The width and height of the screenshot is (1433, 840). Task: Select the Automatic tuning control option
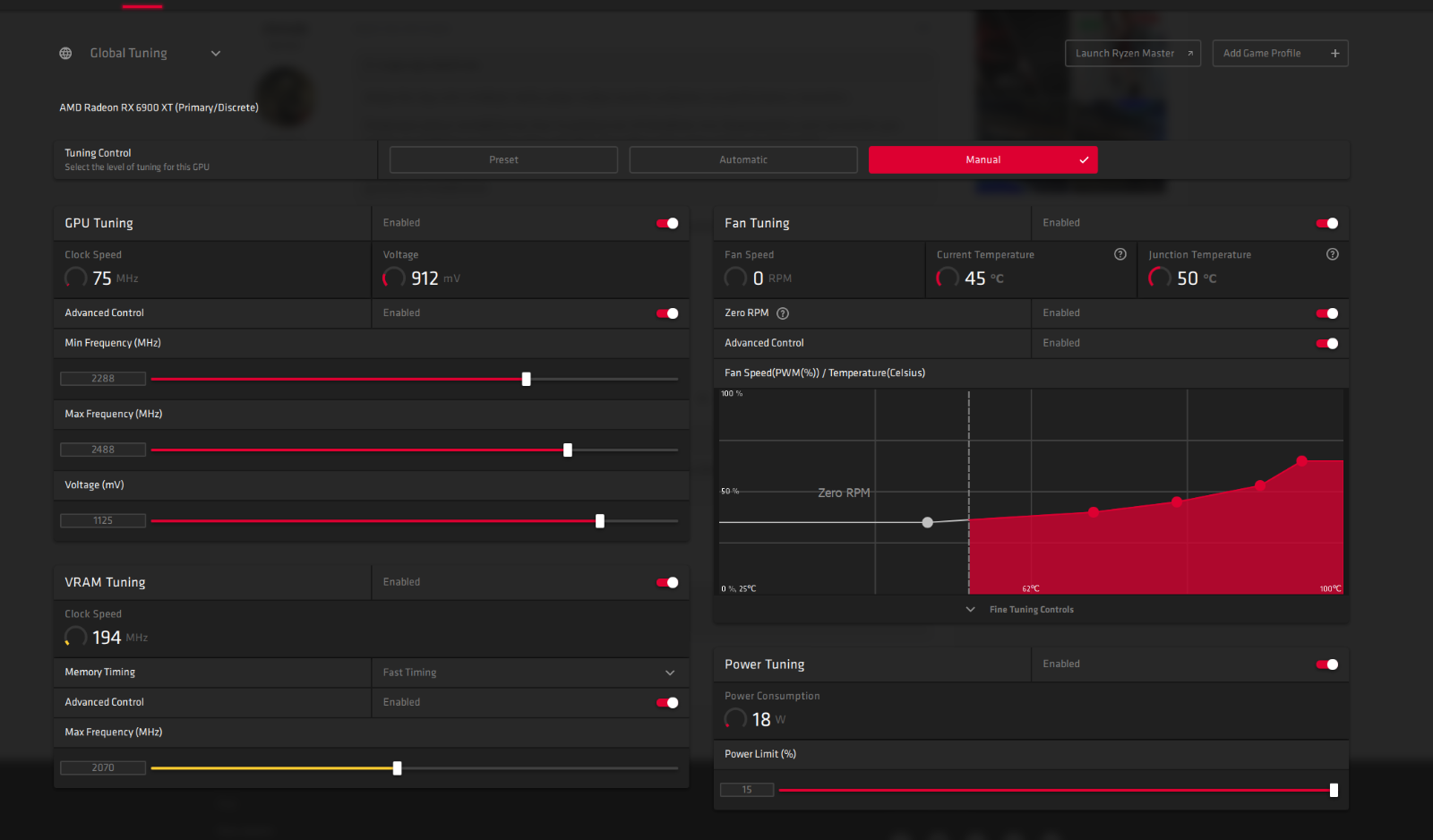pyautogui.click(x=743, y=159)
